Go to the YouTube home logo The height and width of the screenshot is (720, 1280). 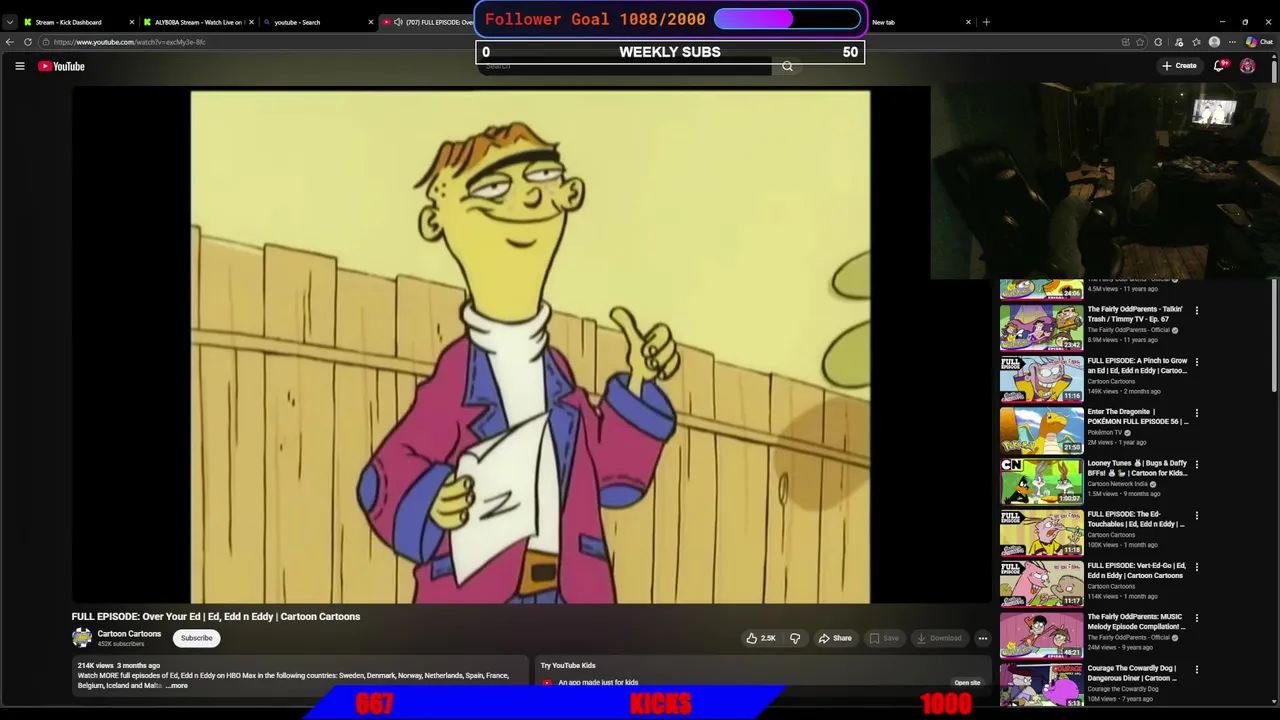[62, 66]
